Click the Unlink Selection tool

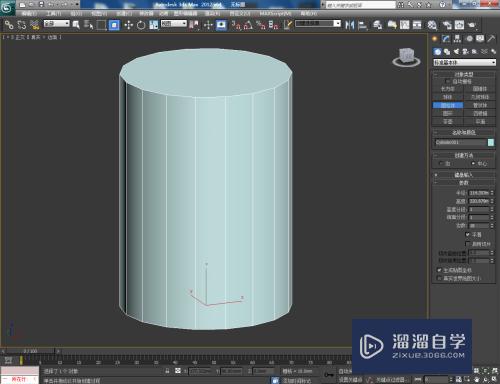22,25
